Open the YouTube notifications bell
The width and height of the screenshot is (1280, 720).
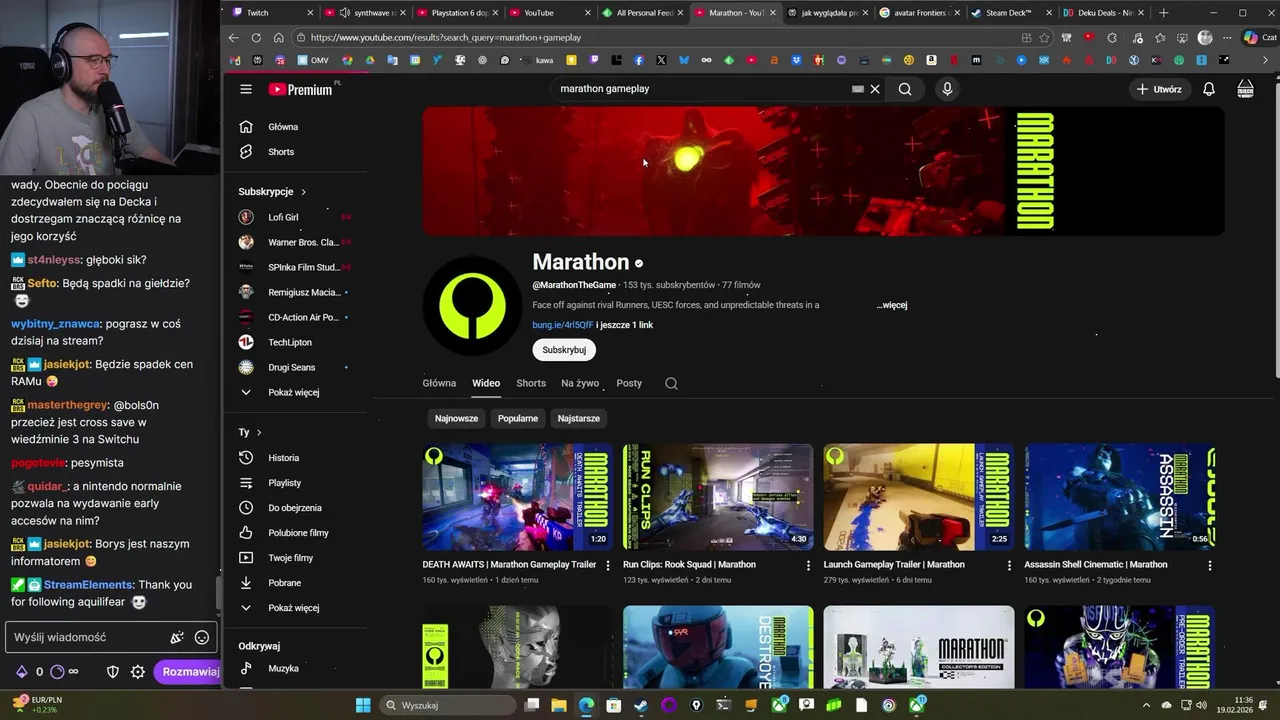point(1209,89)
